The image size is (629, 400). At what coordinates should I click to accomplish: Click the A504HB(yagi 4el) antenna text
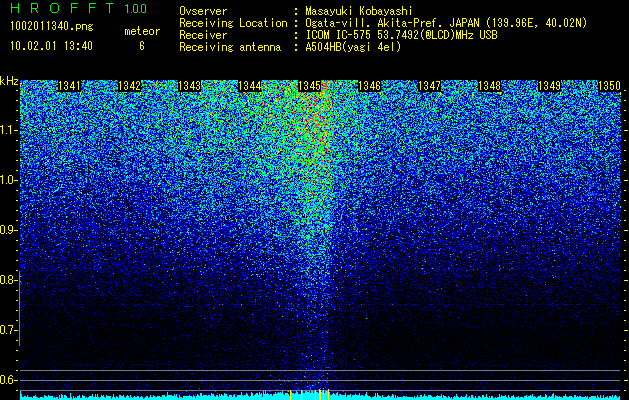click(x=353, y=47)
